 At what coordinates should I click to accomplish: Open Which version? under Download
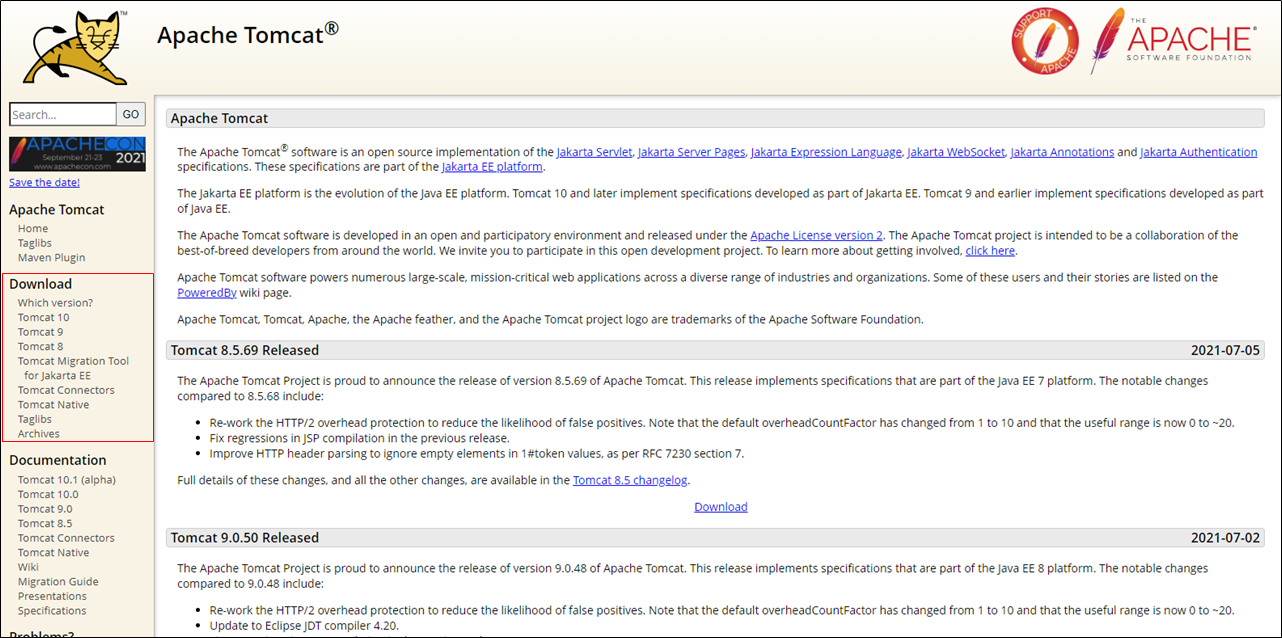pos(55,303)
